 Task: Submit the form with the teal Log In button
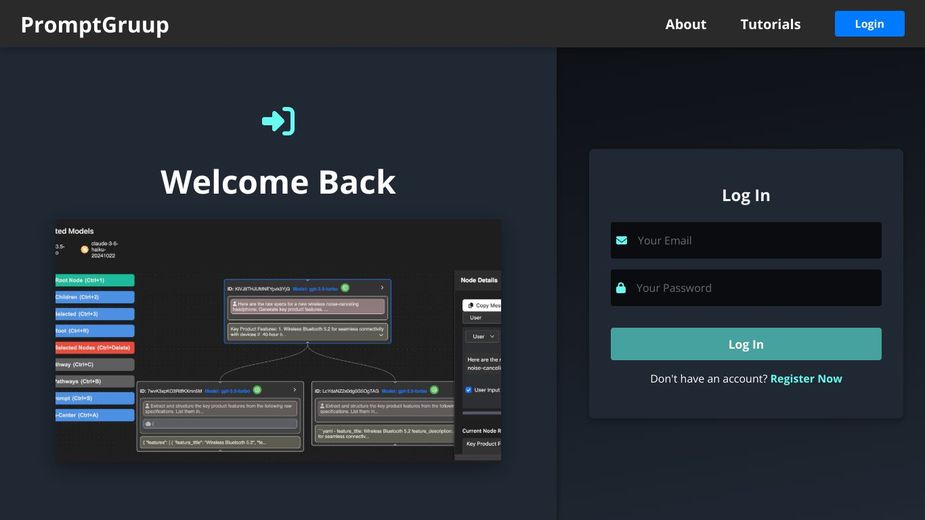click(745, 344)
